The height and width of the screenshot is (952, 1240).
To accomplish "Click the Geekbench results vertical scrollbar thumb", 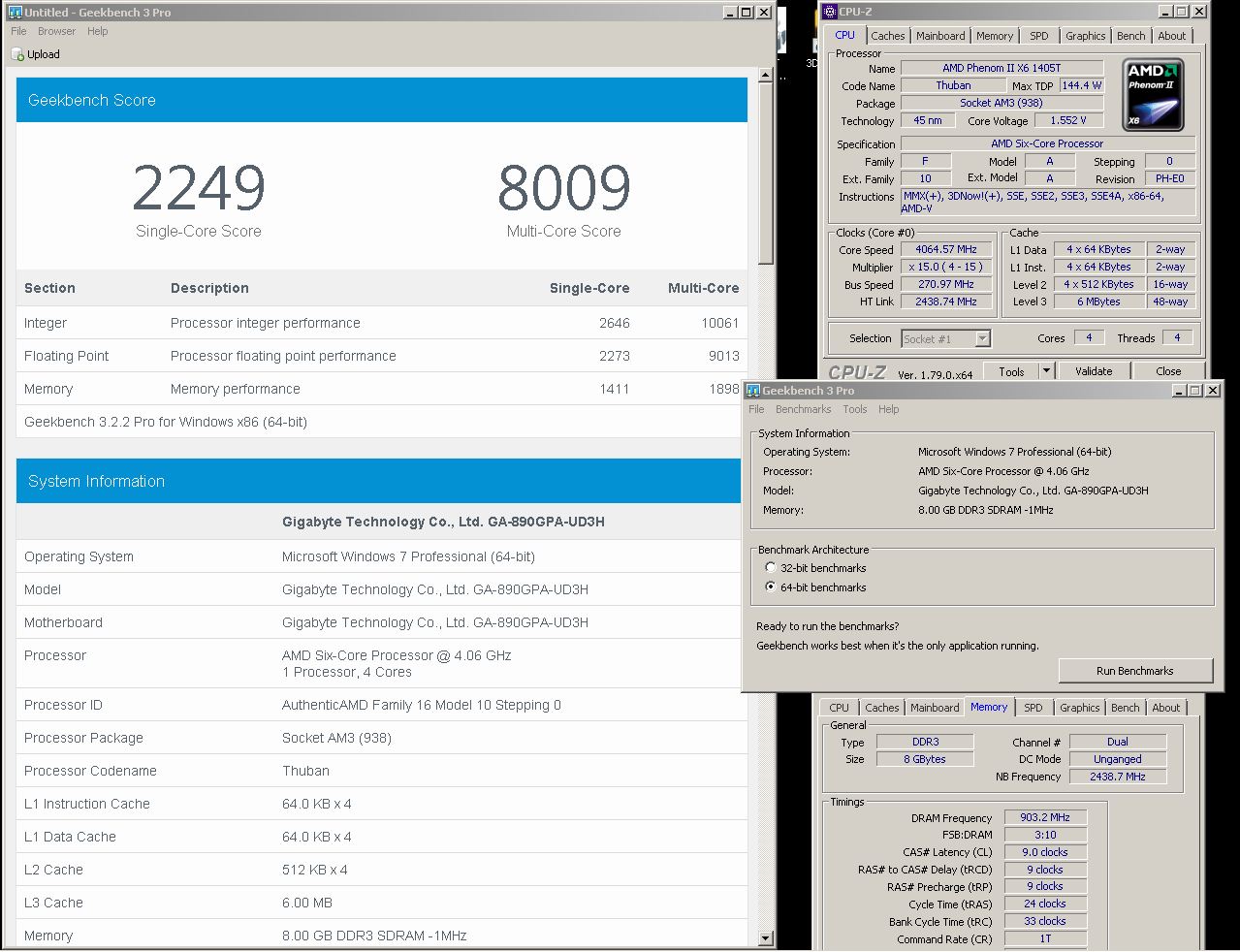I will pos(765,173).
